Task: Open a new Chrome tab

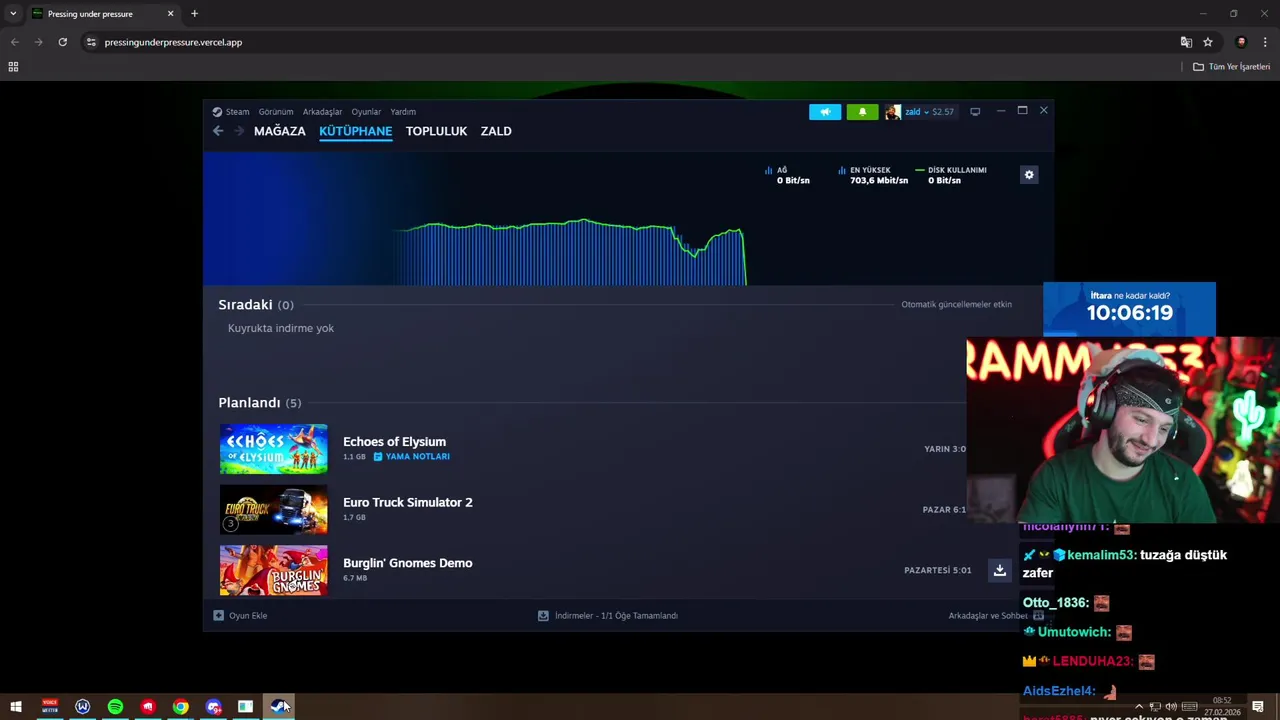Action: click(194, 14)
